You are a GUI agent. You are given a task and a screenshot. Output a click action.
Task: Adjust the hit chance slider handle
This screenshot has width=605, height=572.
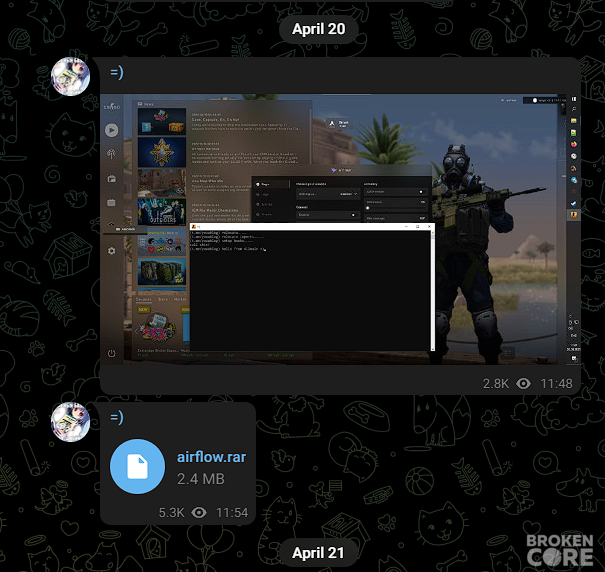coord(368,208)
